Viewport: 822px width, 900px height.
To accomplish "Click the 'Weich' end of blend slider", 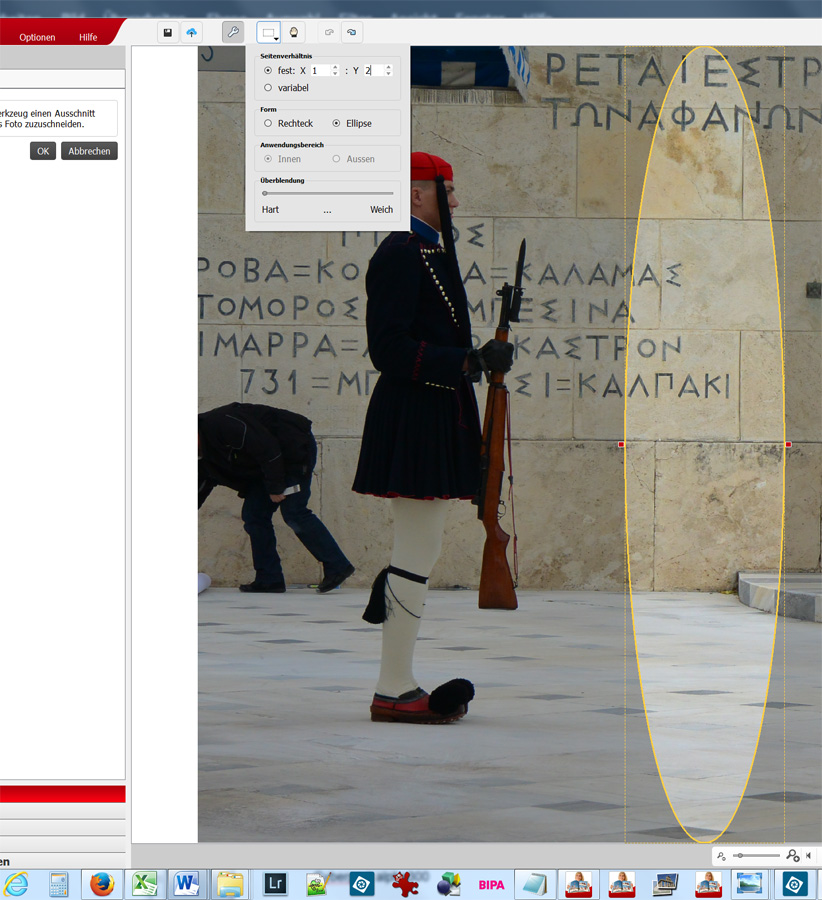I will pyautogui.click(x=381, y=210).
